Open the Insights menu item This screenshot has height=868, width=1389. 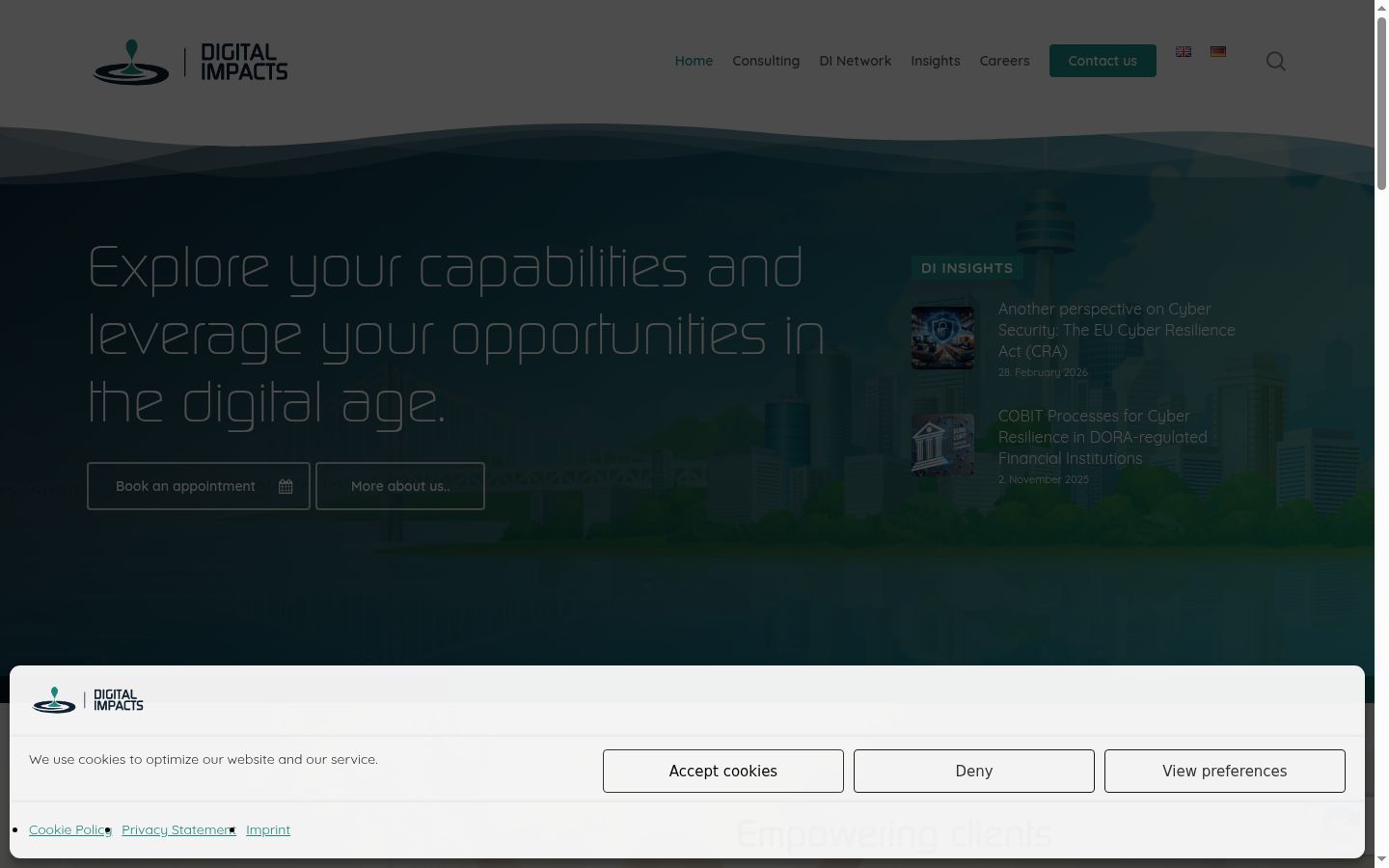(936, 61)
